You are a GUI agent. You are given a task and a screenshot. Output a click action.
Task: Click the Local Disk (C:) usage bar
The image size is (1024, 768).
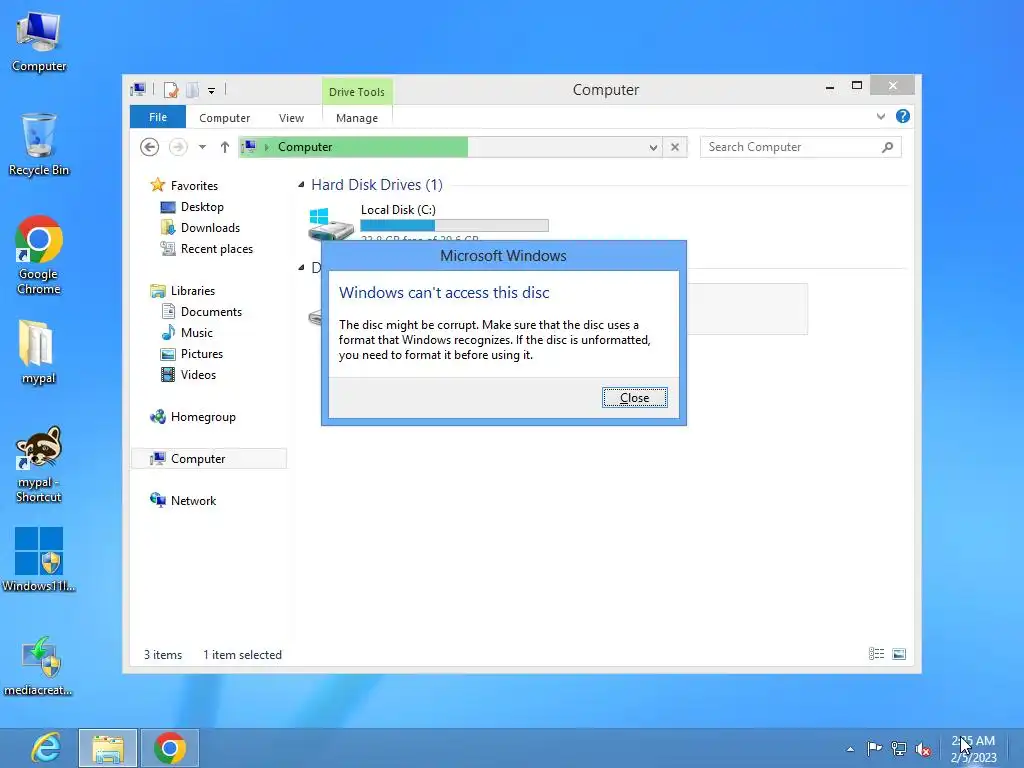click(455, 225)
